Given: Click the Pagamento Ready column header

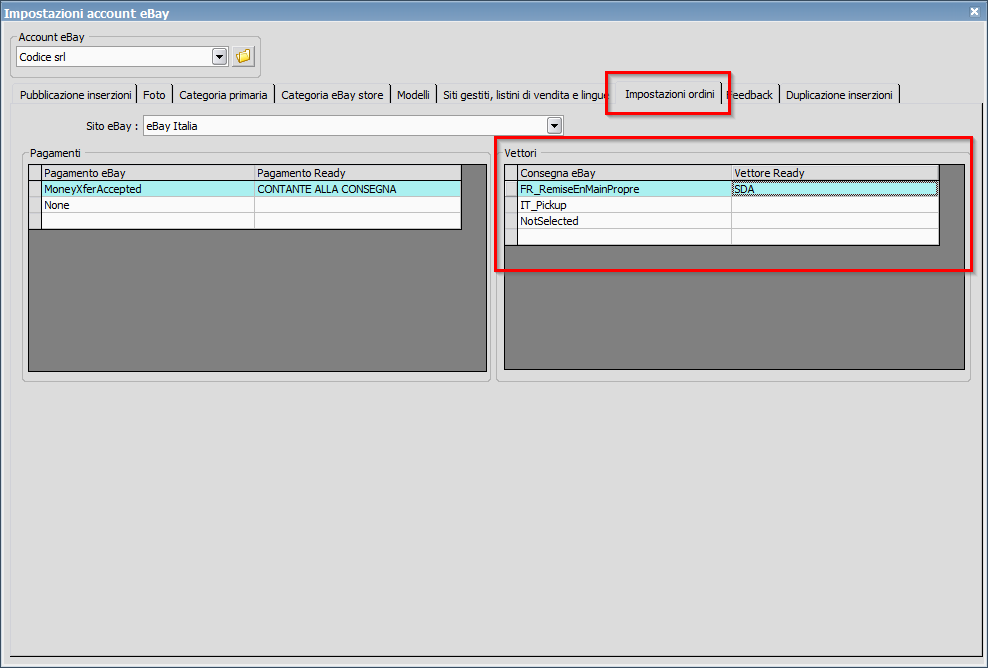Looking at the screenshot, I should 358,173.
